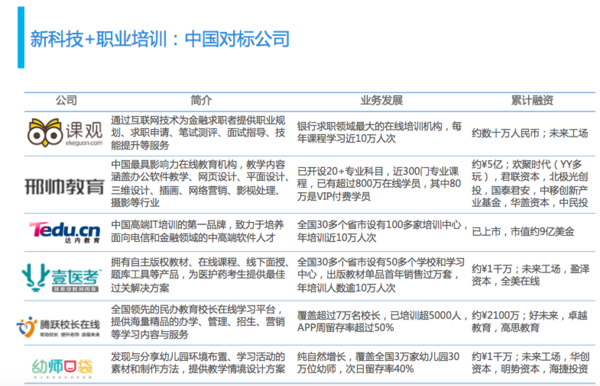The width and height of the screenshot is (600, 386).
Task: Select the 累计融资 column header
Action: (x=532, y=100)
